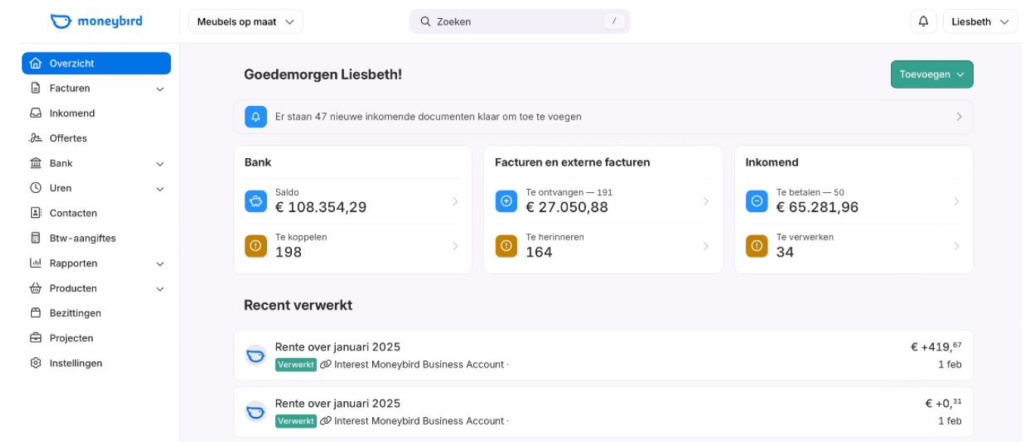The width and height of the screenshot is (1024, 442).
Task: Click the Zoeken search field
Action: (x=520, y=22)
